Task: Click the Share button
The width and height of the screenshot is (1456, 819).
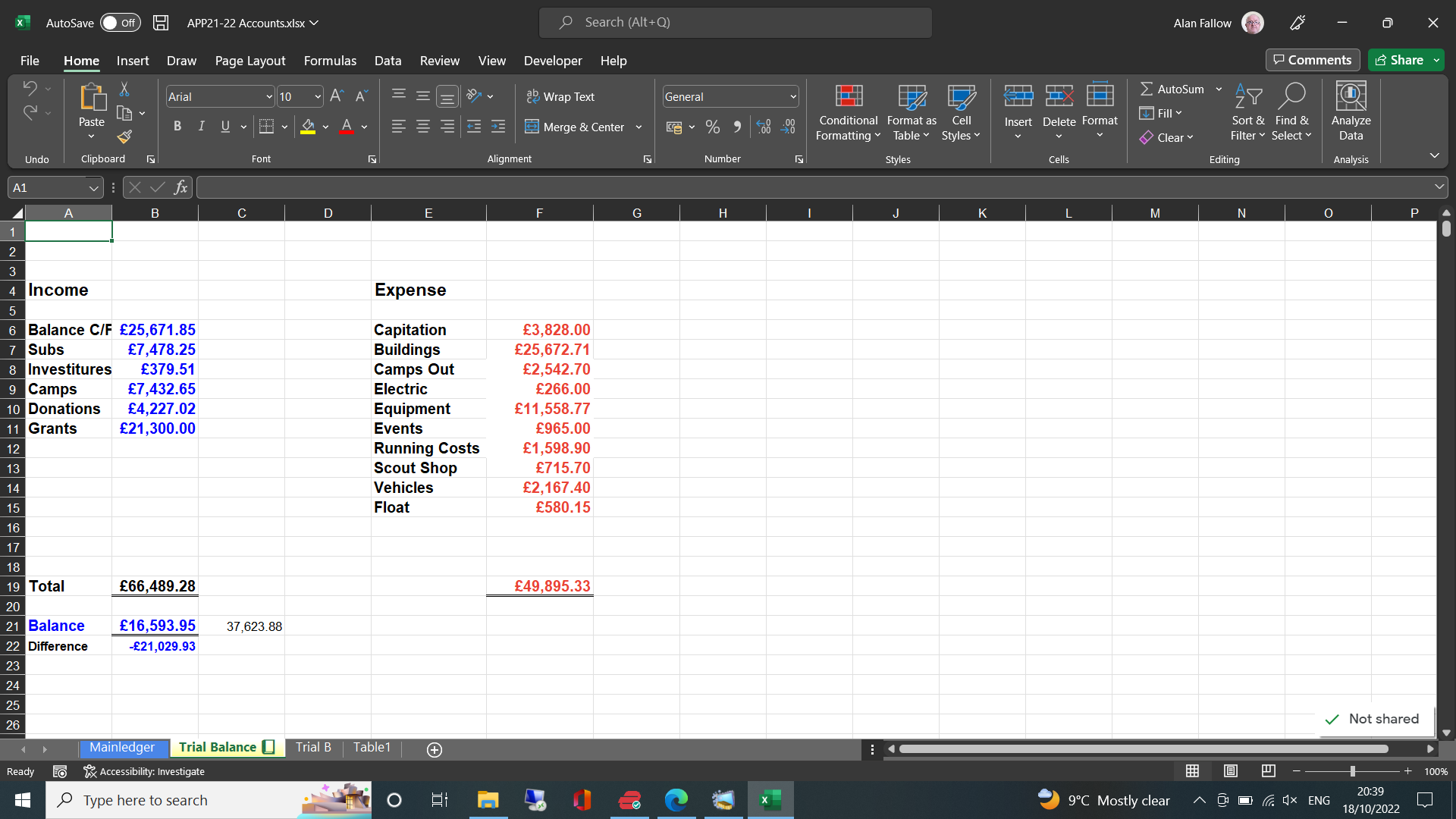Action: pos(1399,60)
